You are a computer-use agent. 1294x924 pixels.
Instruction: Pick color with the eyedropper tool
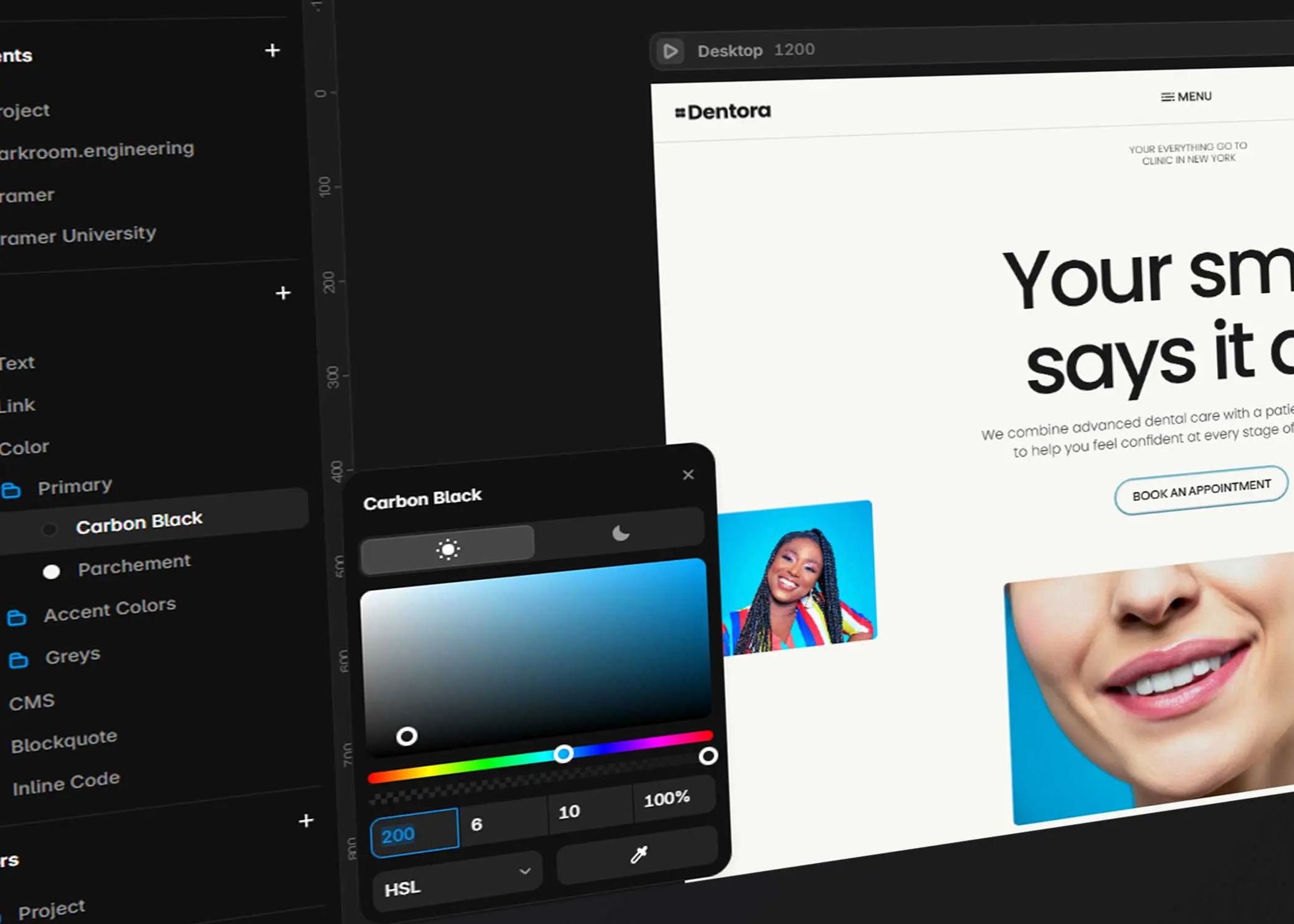pos(638,854)
